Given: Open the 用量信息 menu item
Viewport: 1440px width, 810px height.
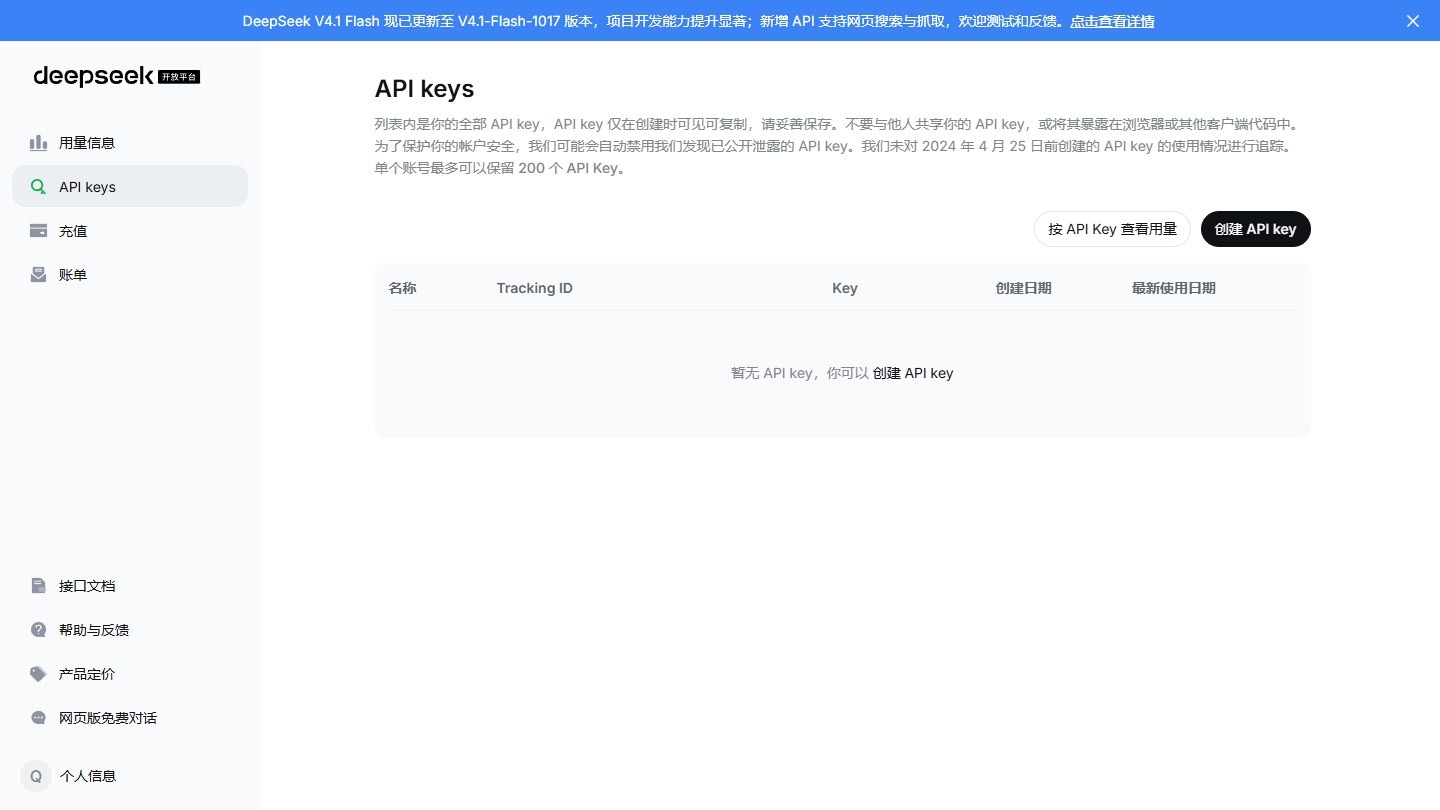Looking at the screenshot, I should point(130,143).
